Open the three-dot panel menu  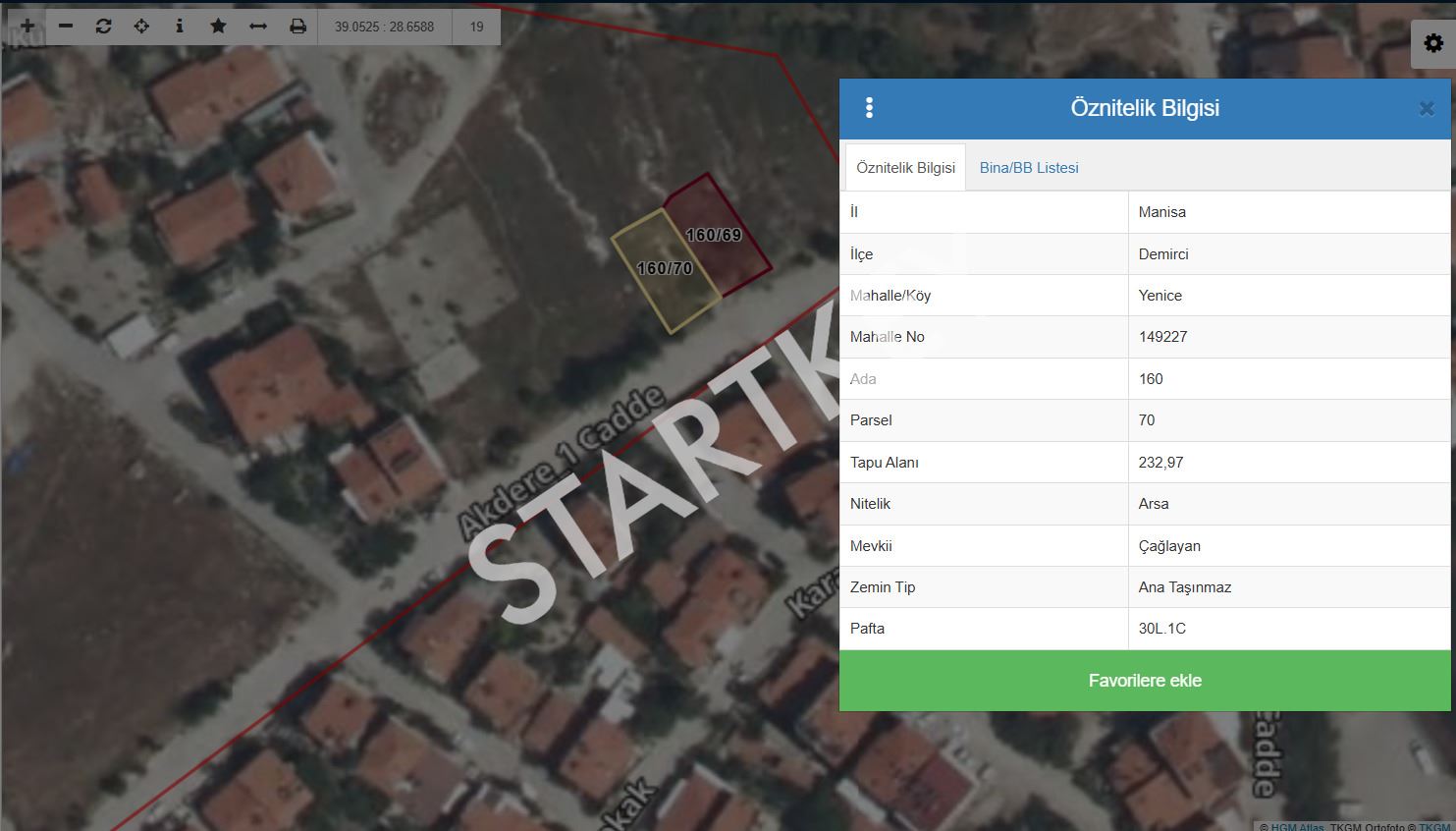[x=869, y=108]
